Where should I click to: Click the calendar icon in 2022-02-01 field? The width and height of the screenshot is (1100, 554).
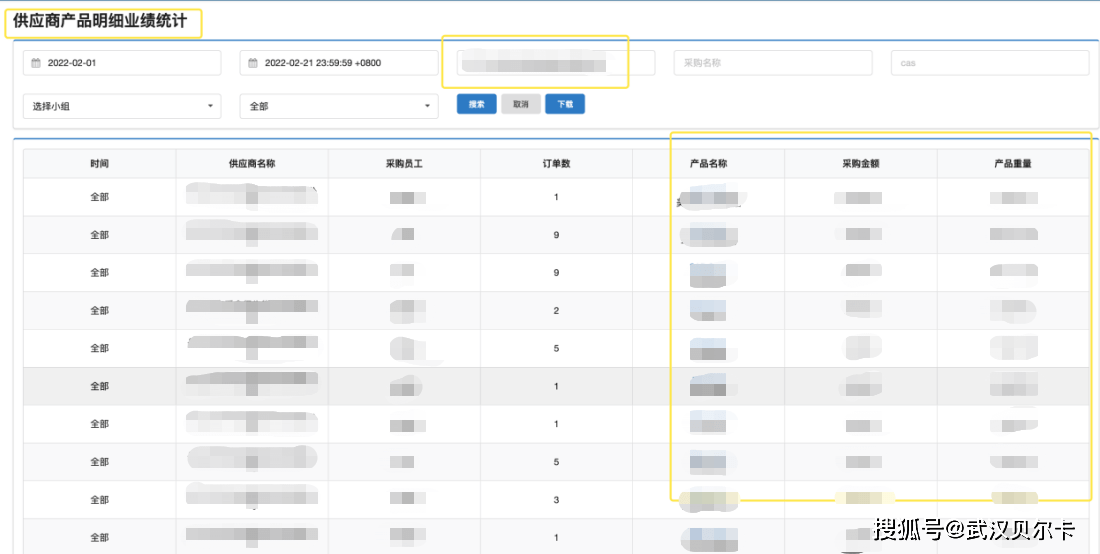pyautogui.click(x=36, y=63)
